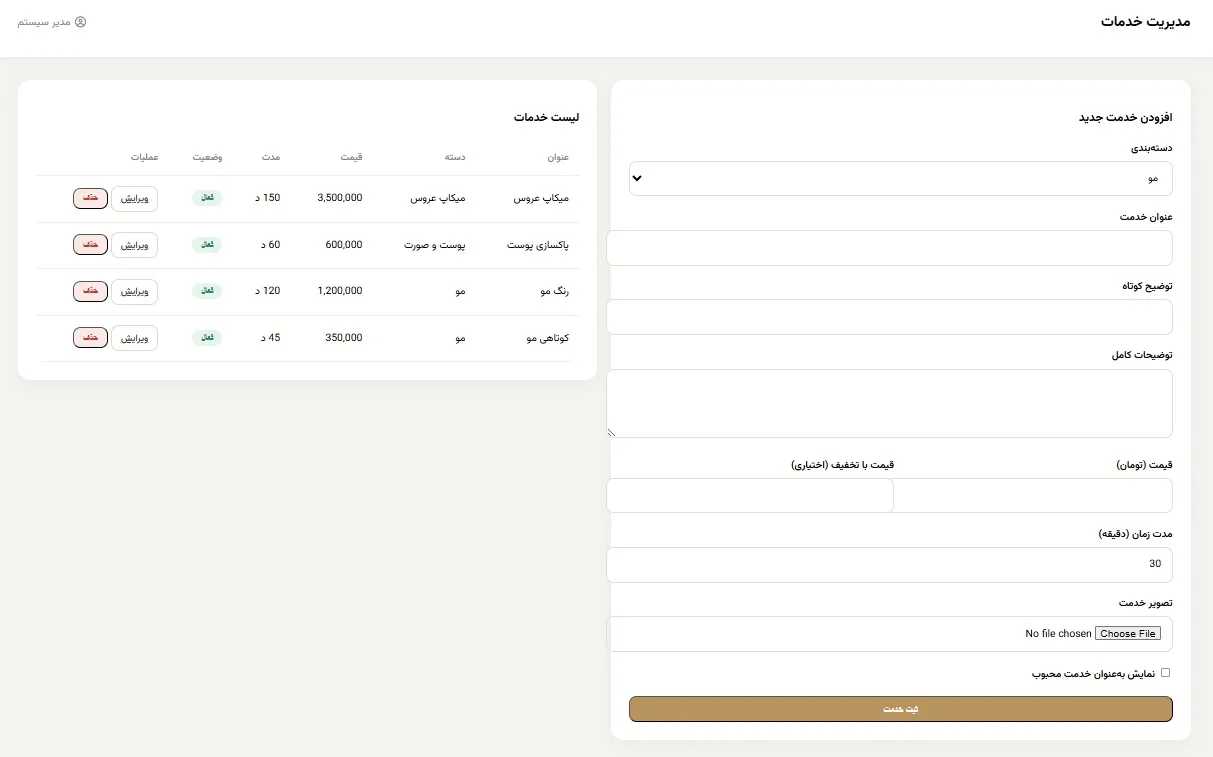Focus the عنوان خدمت input field
The width and height of the screenshot is (1213, 757).
tap(889, 248)
